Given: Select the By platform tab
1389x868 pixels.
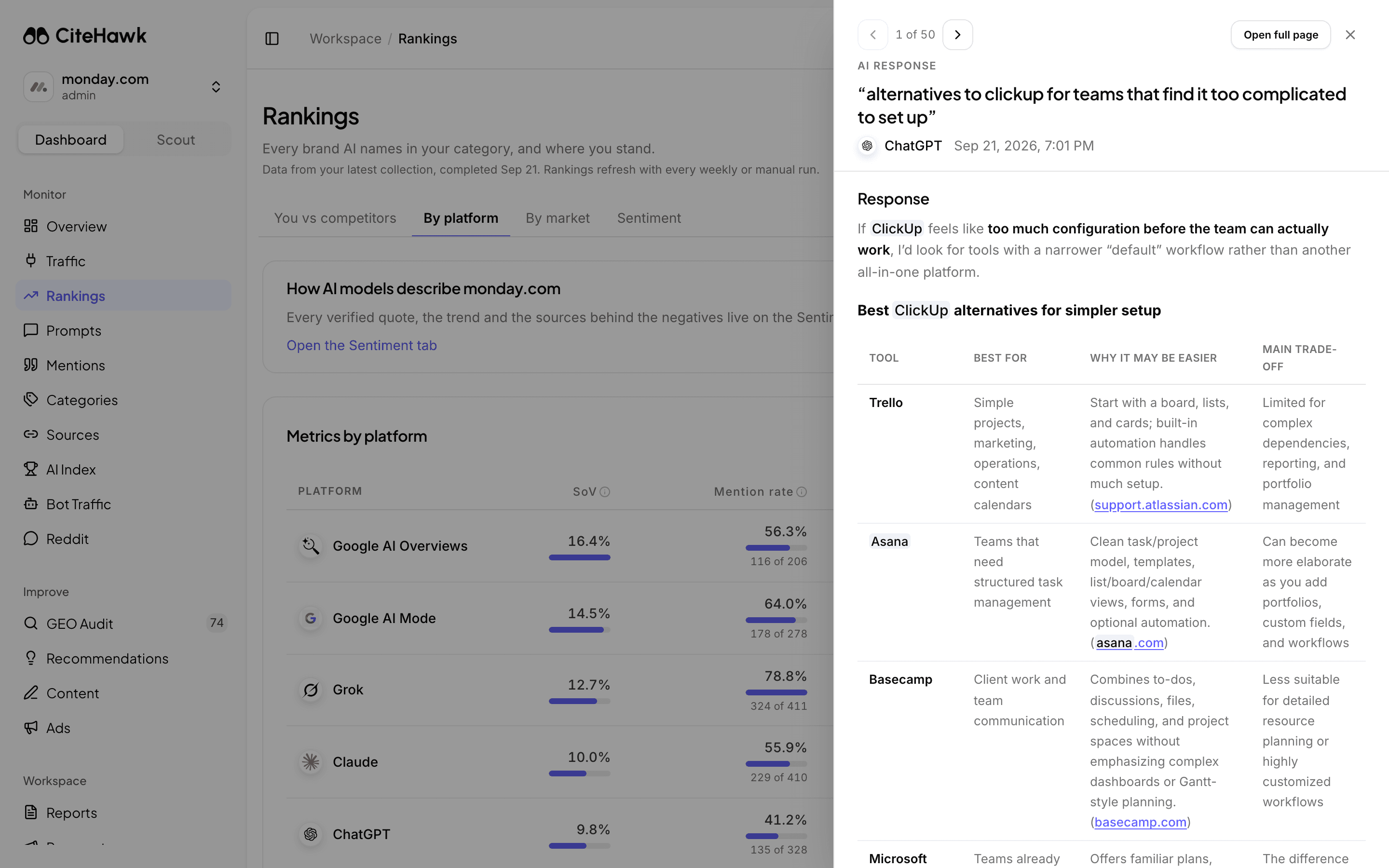Looking at the screenshot, I should pyautogui.click(x=461, y=218).
